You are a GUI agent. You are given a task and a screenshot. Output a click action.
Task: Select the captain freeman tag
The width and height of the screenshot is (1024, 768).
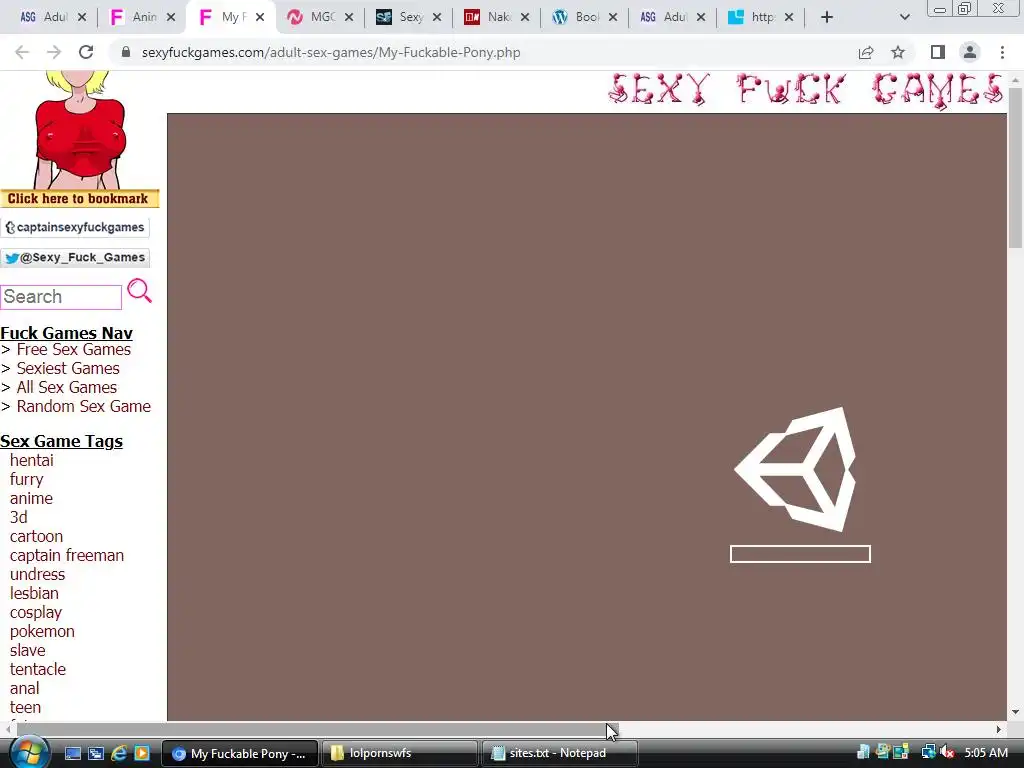point(67,555)
